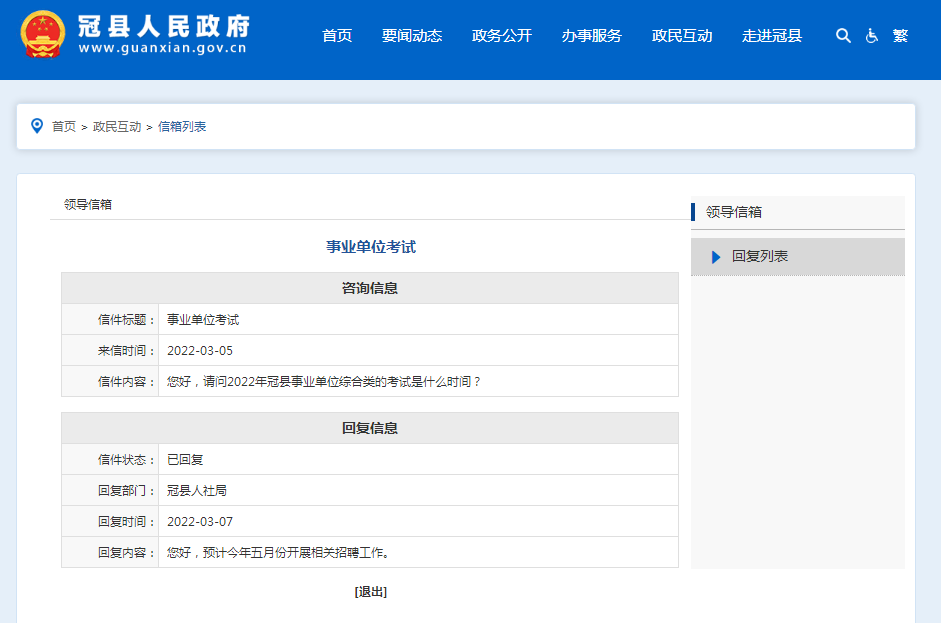Viewport: 941px width, 623px height.
Task: Click the blue arrow beside 回复列表
Action: click(715, 257)
